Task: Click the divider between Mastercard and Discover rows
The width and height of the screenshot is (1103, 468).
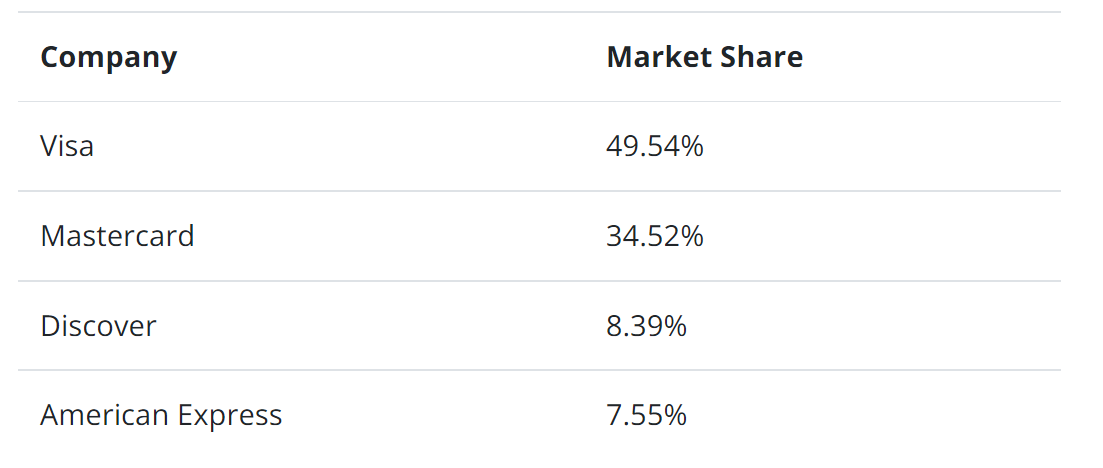Action: tap(539, 281)
